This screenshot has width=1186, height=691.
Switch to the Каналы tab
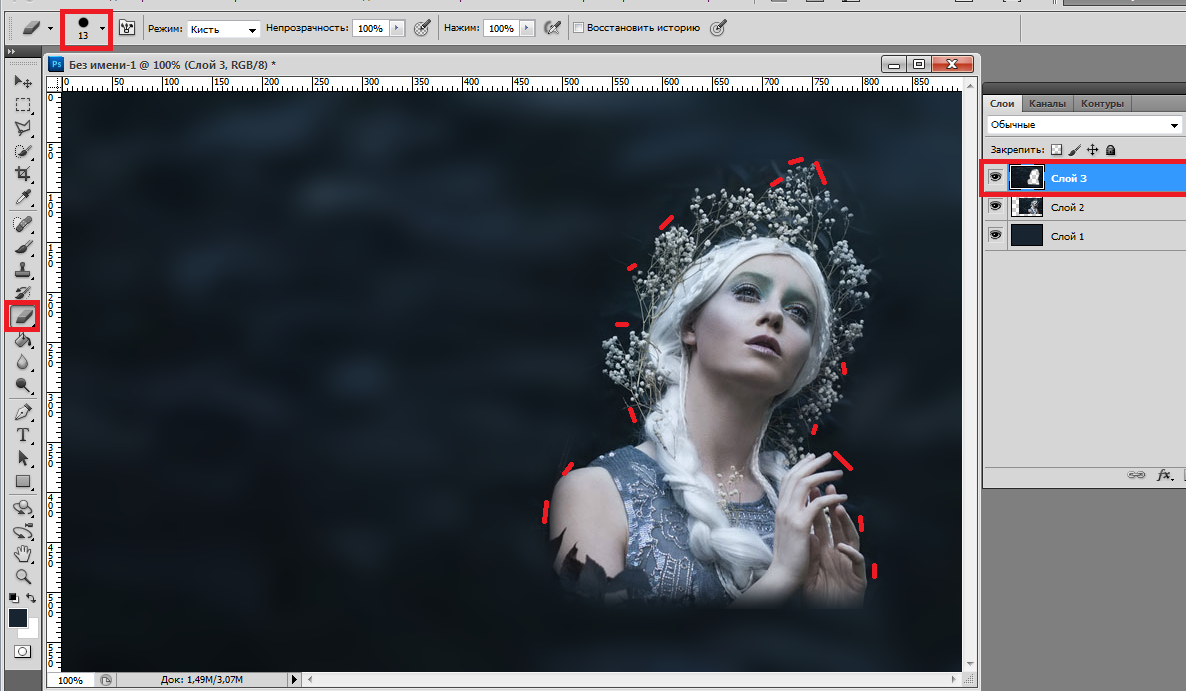click(1046, 103)
